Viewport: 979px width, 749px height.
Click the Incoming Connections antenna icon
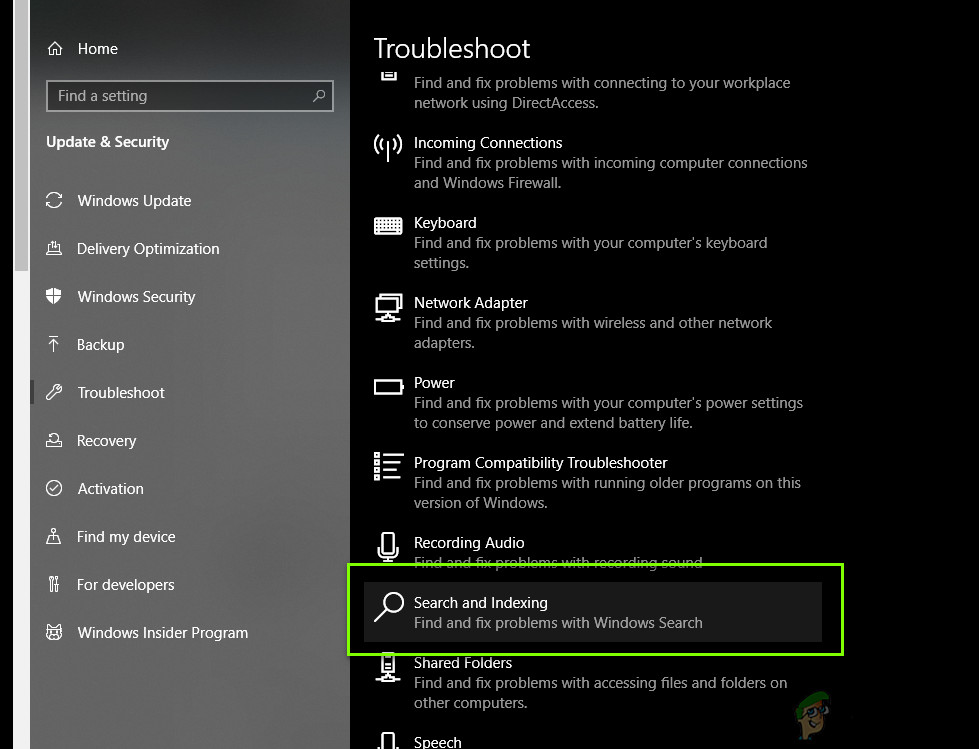388,147
